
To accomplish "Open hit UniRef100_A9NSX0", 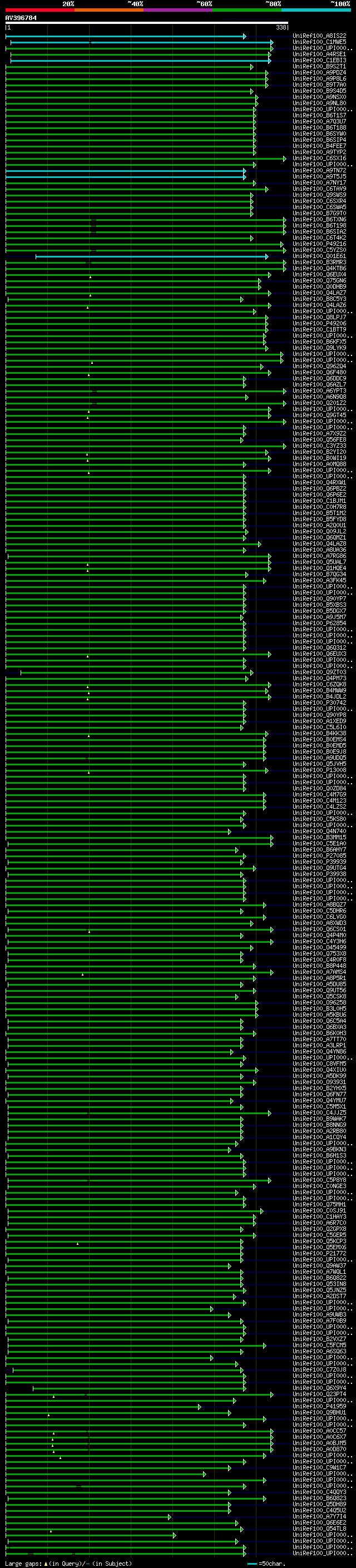I will (319, 97).
